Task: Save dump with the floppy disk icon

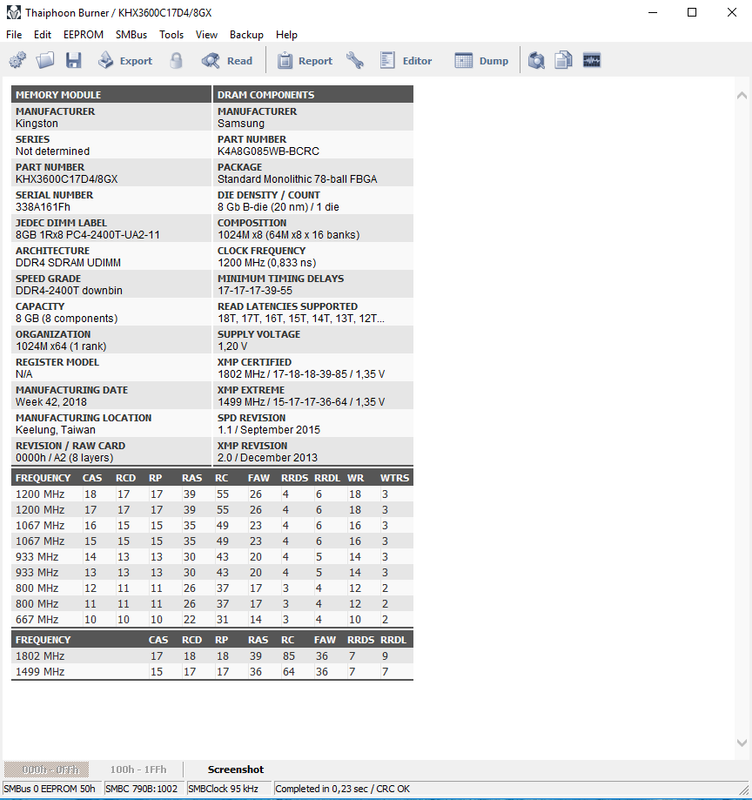Action: coord(73,60)
